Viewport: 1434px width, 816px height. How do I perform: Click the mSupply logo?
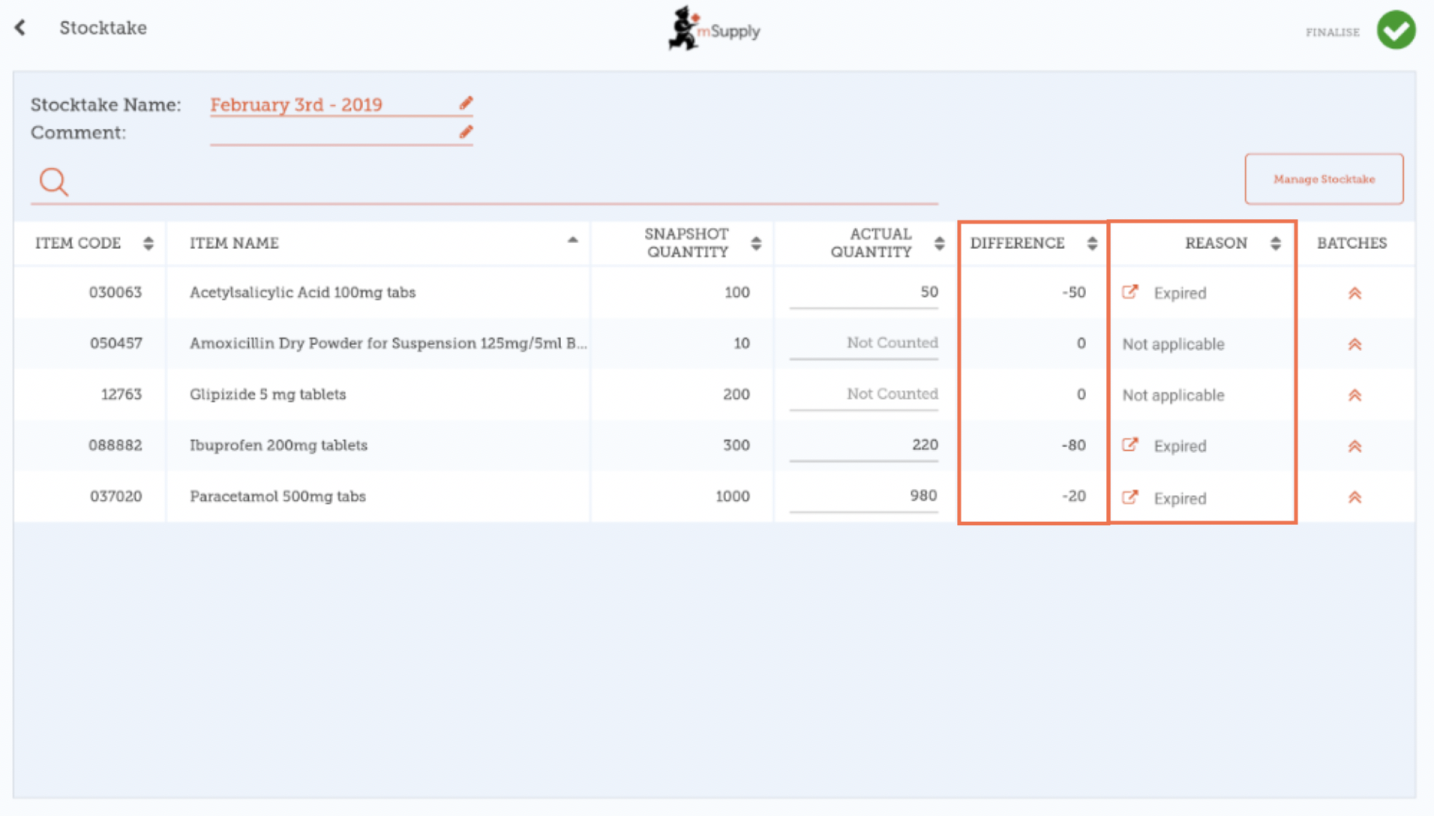pos(714,29)
